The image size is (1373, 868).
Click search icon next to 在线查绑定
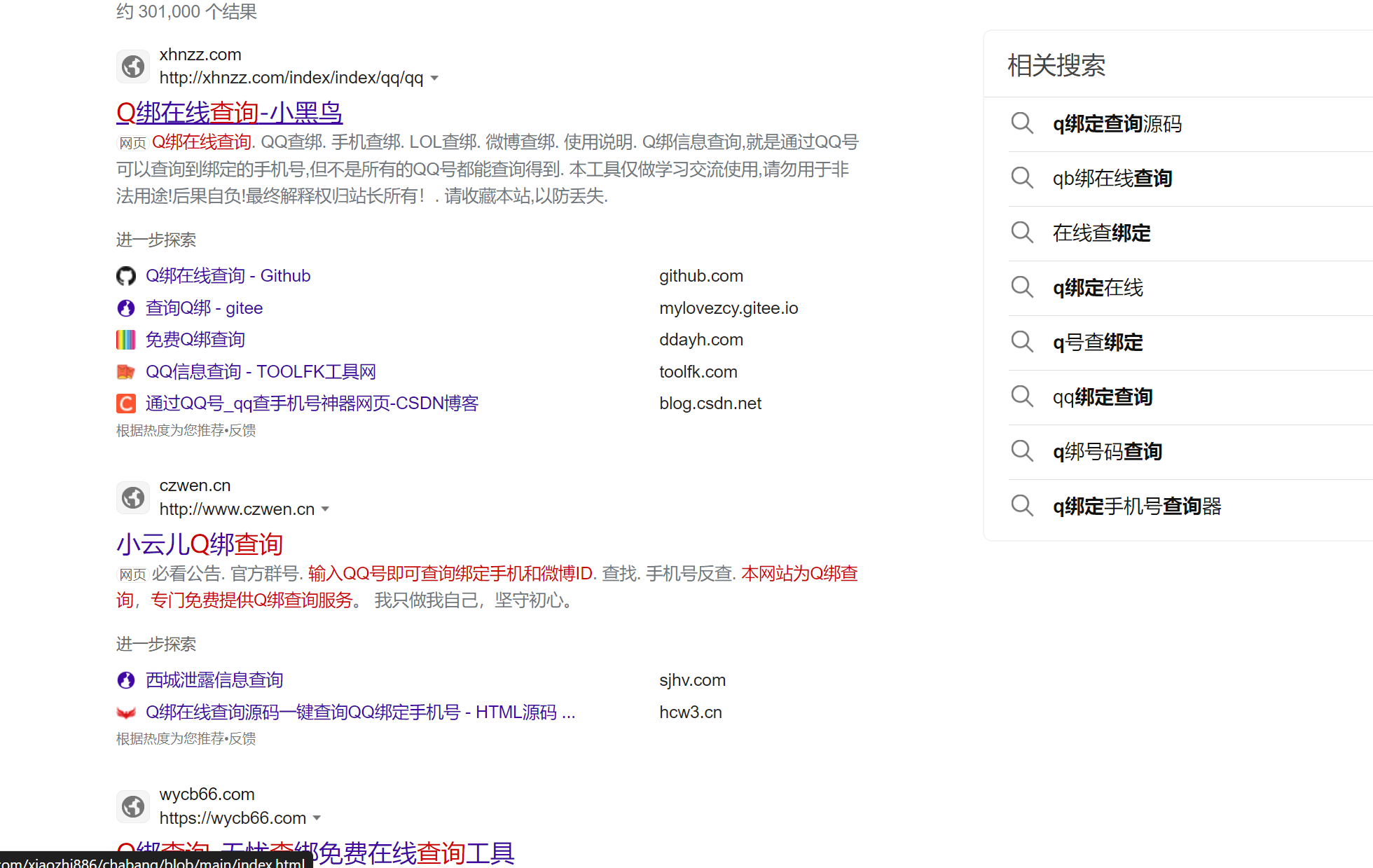(x=1022, y=233)
